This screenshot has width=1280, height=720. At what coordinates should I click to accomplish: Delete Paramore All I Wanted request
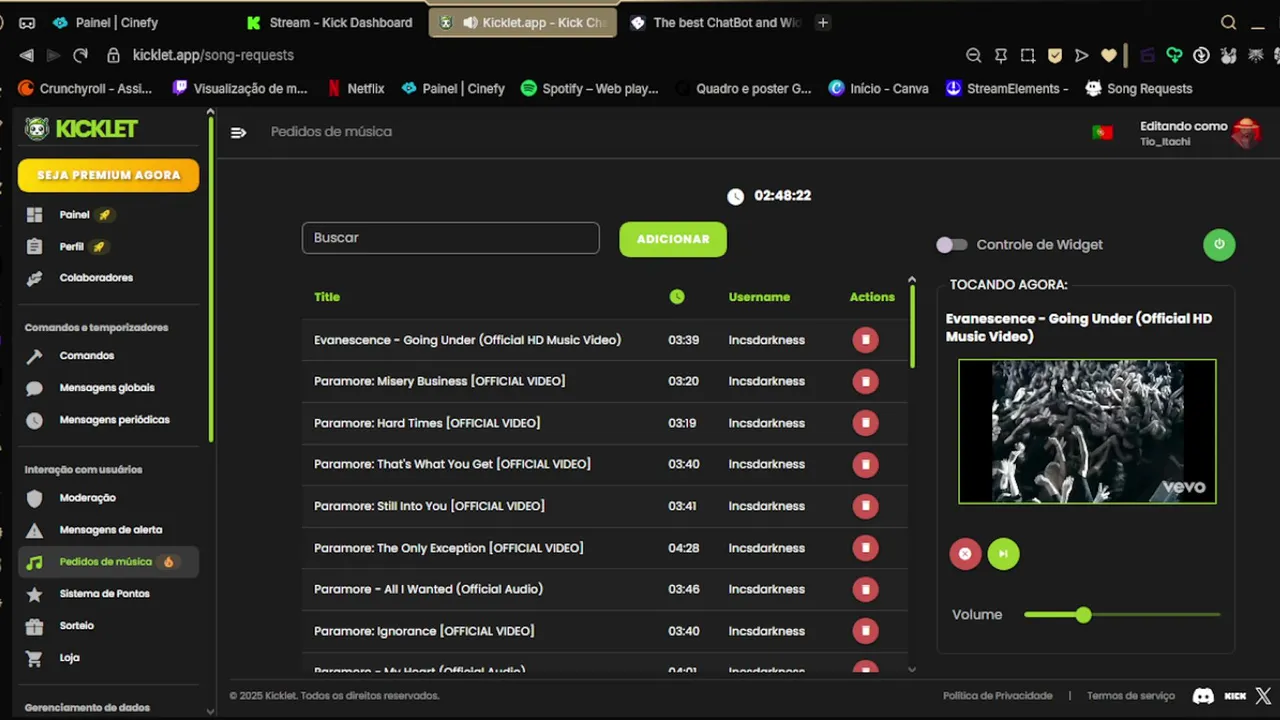(865, 589)
